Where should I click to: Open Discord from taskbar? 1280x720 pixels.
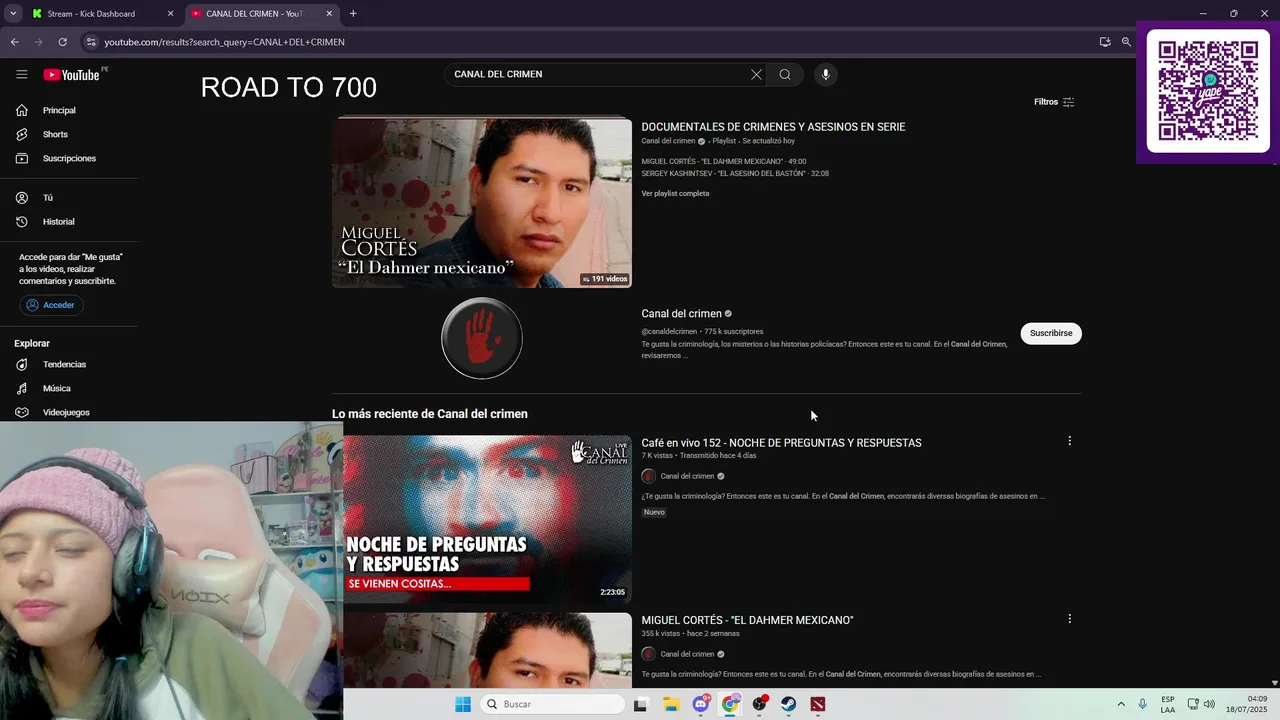701,704
